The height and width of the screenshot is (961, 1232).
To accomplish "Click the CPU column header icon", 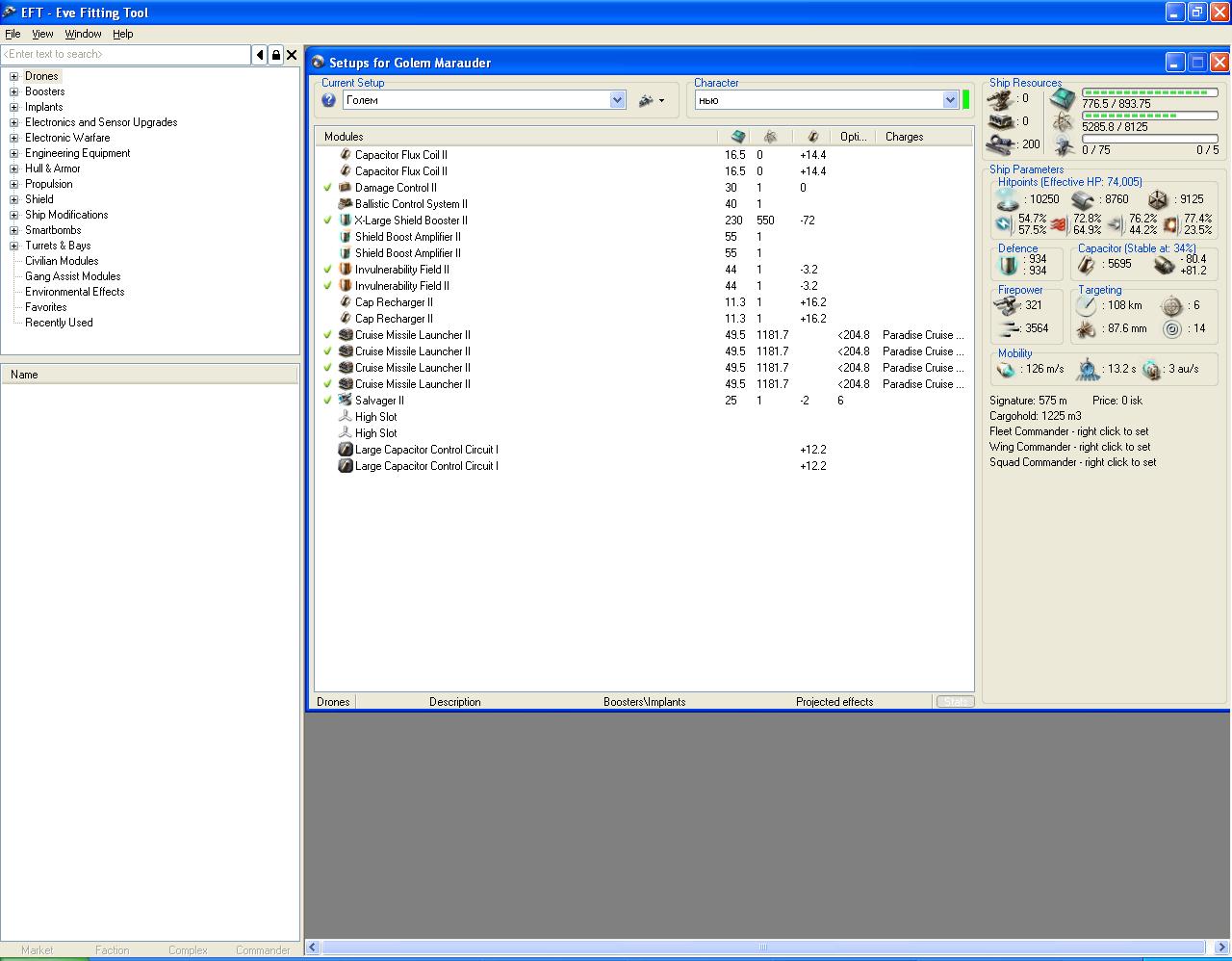I will [738, 137].
